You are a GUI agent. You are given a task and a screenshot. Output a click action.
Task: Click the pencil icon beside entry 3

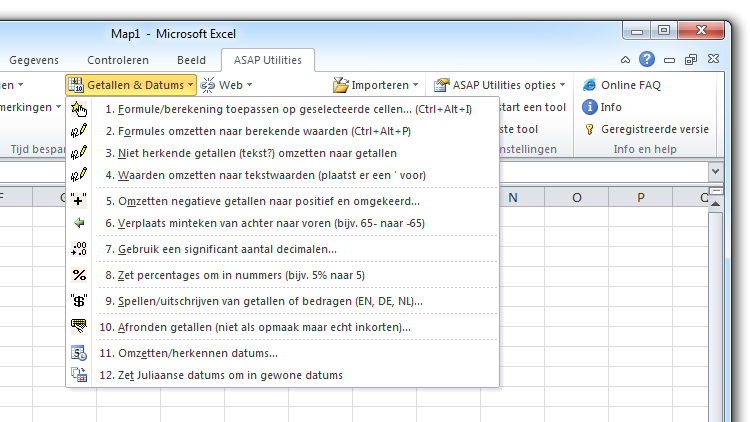[x=79, y=153]
